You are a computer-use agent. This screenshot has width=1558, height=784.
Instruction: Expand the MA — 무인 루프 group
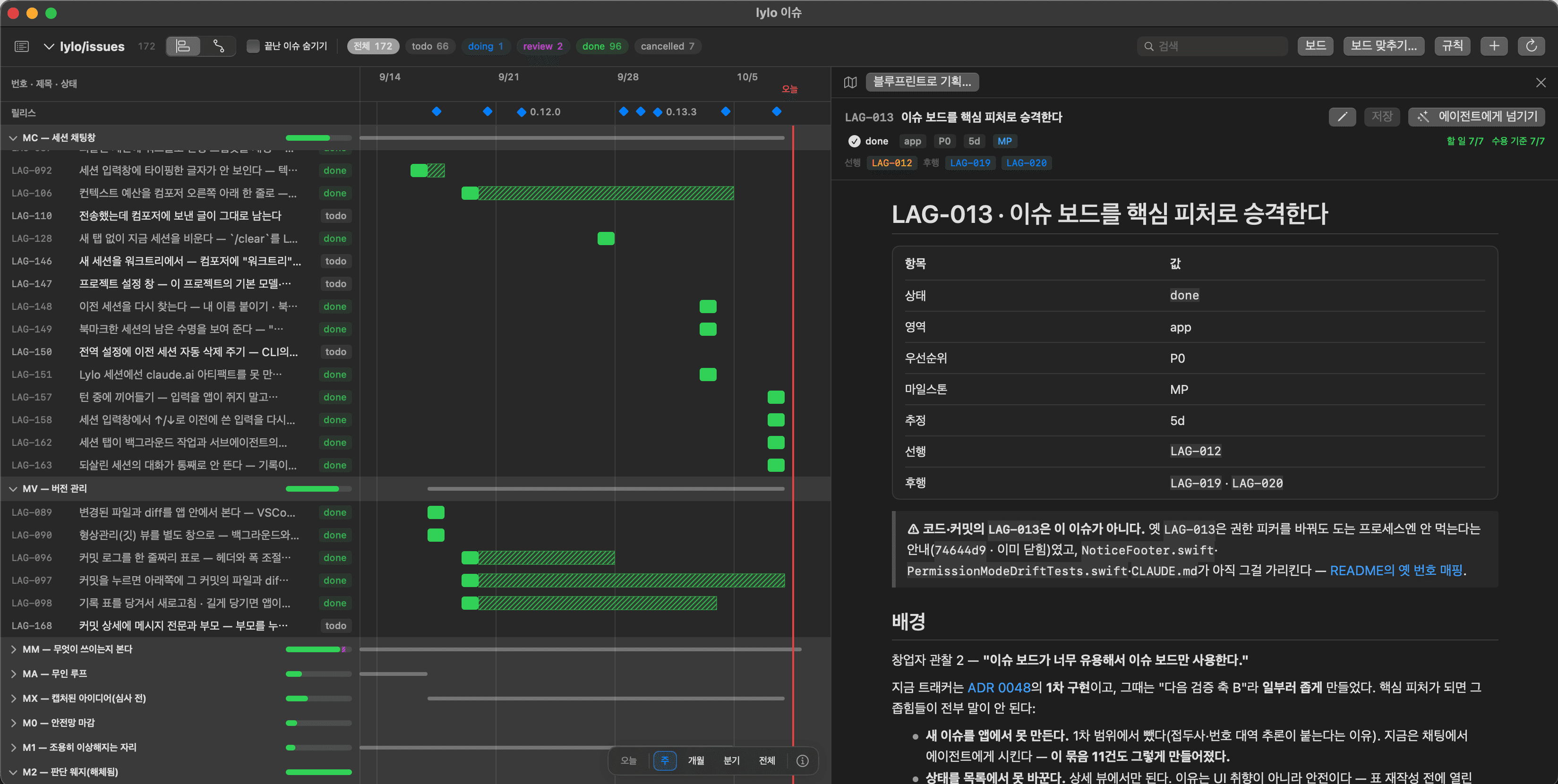click(13, 673)
